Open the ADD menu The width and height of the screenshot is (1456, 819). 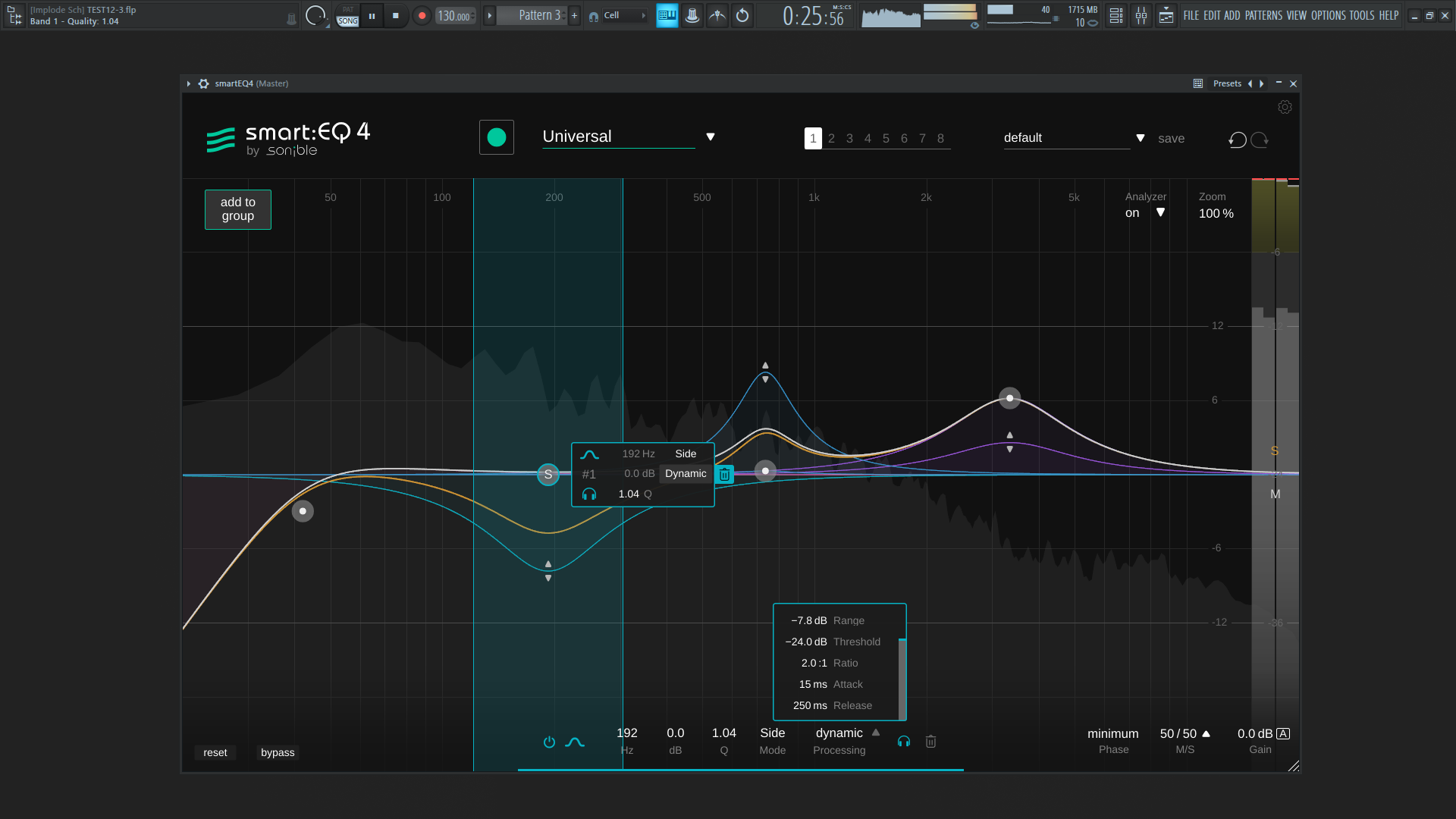(1232, 15)
